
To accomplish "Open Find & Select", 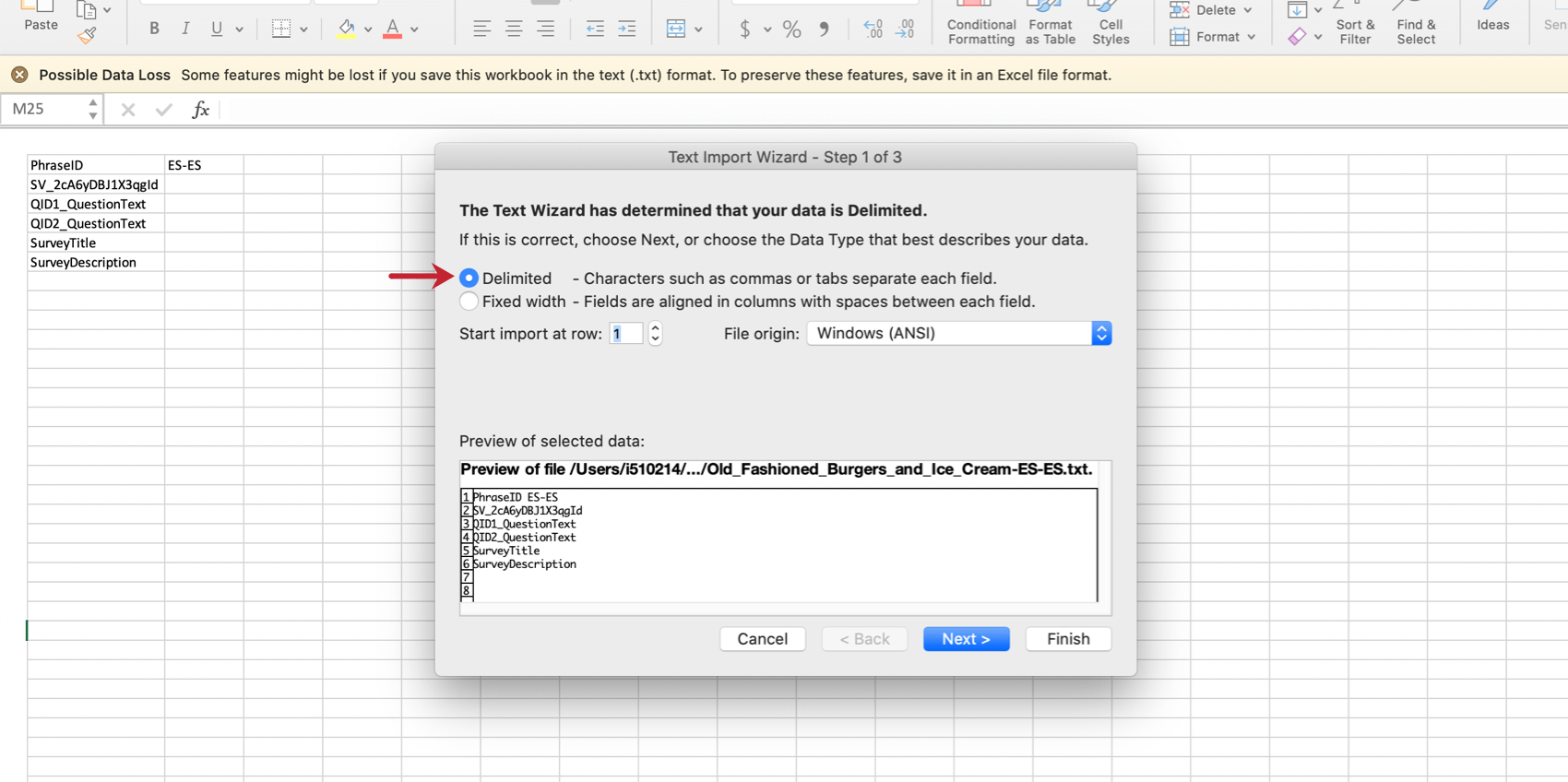I will click(x=1416, y=23).
